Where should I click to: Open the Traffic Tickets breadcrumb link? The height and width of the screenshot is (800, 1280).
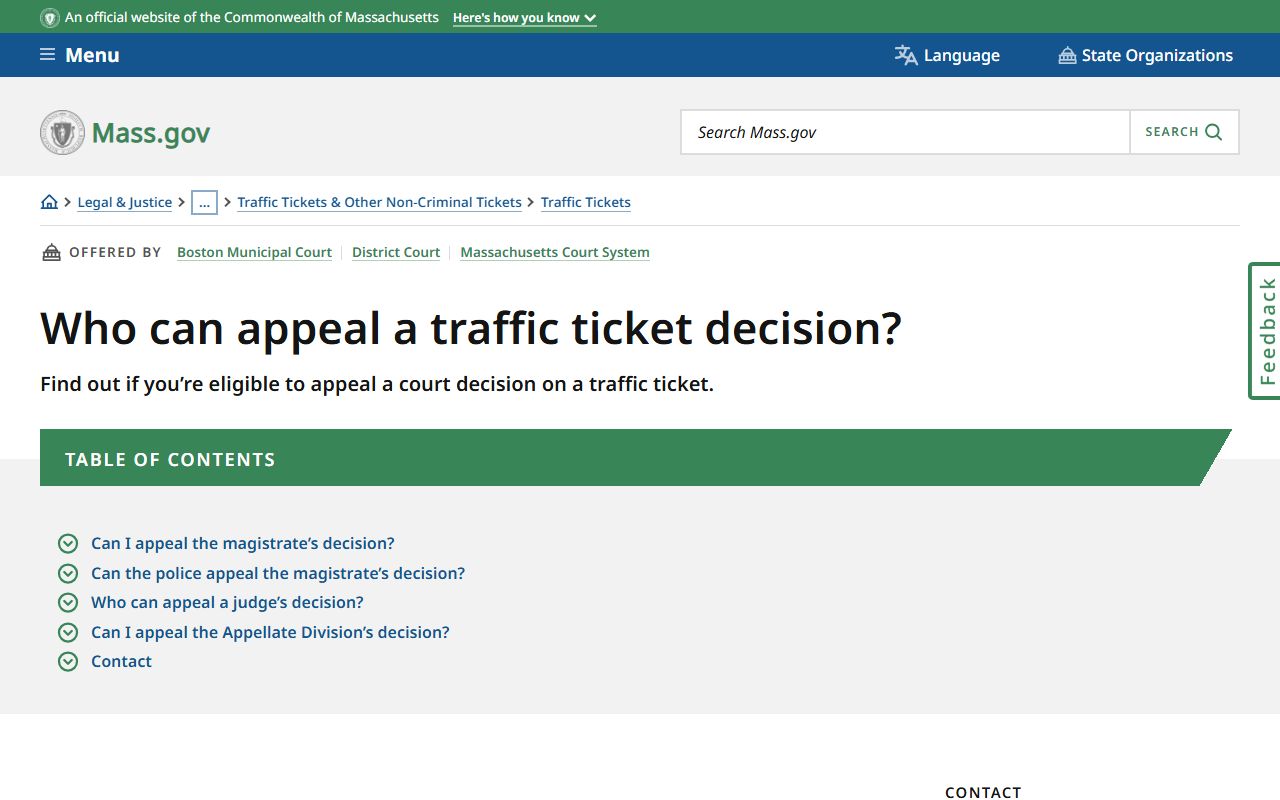tap(586, 202)
